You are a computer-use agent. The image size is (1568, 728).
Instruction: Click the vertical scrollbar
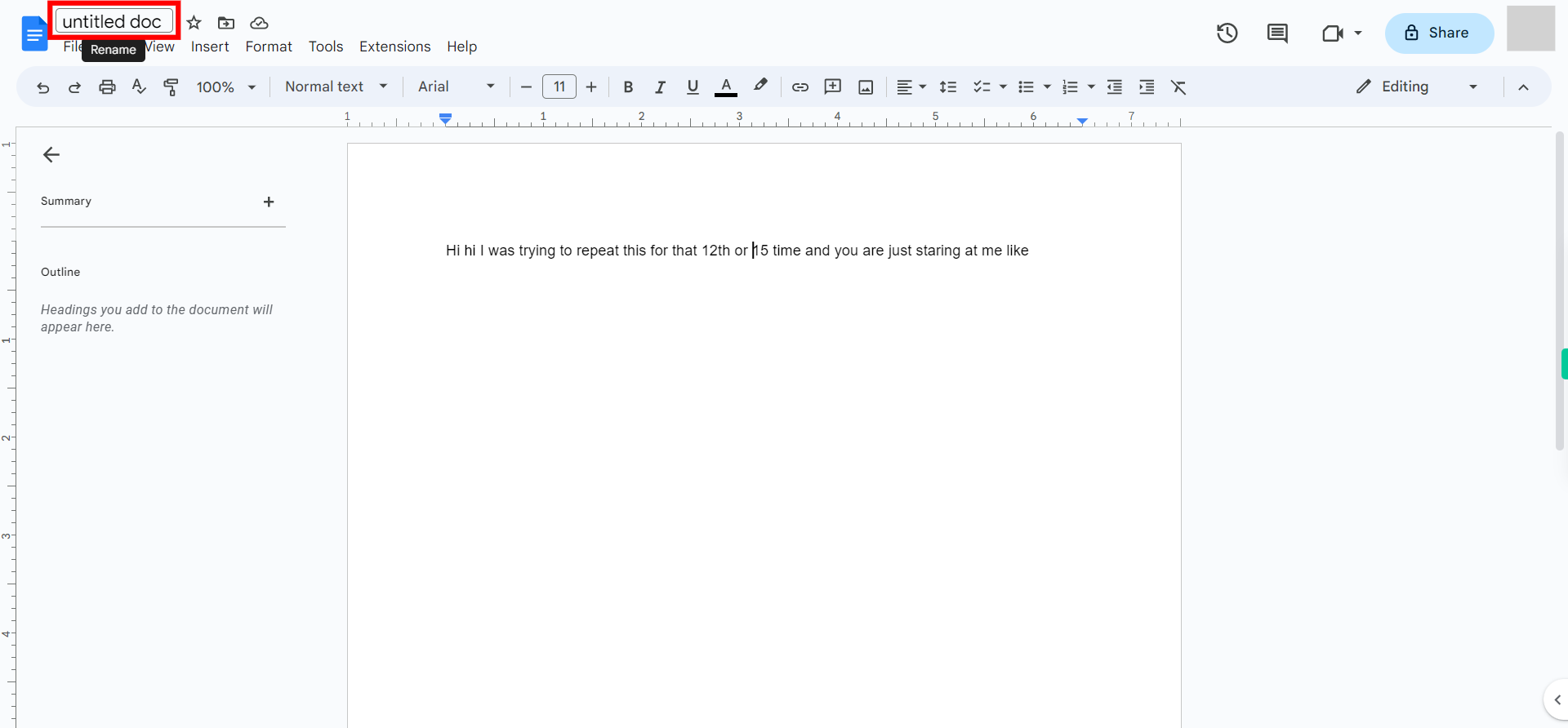coord(1560,291)
